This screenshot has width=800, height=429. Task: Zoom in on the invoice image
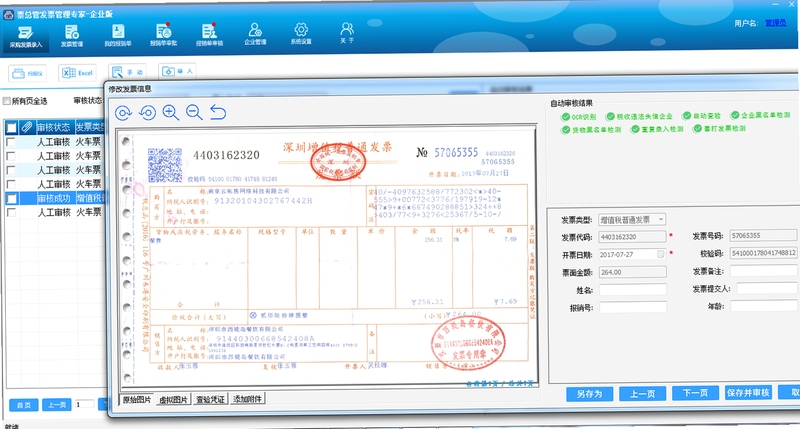click(170, 112)
